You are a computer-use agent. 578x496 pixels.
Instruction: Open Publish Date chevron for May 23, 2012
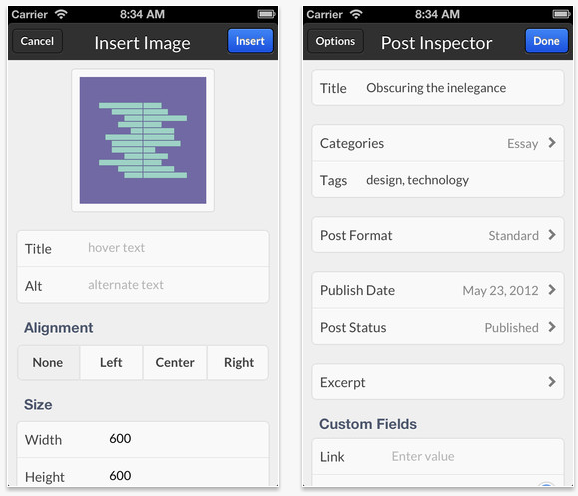pos(552,290)
